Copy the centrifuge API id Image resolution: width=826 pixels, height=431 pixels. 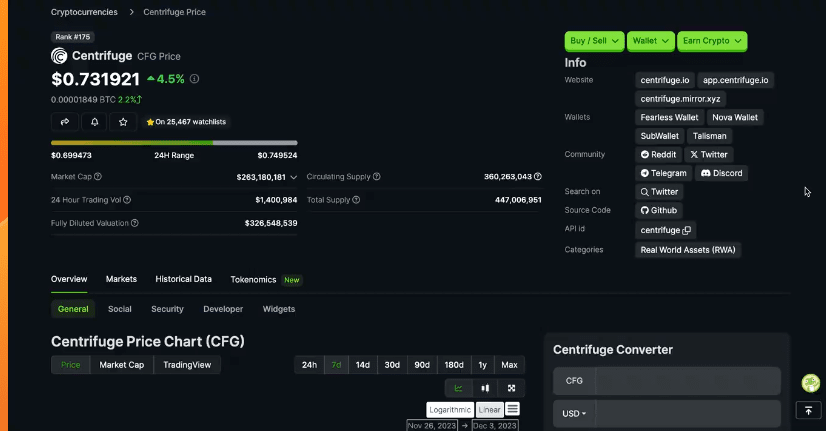pos(686,230)
